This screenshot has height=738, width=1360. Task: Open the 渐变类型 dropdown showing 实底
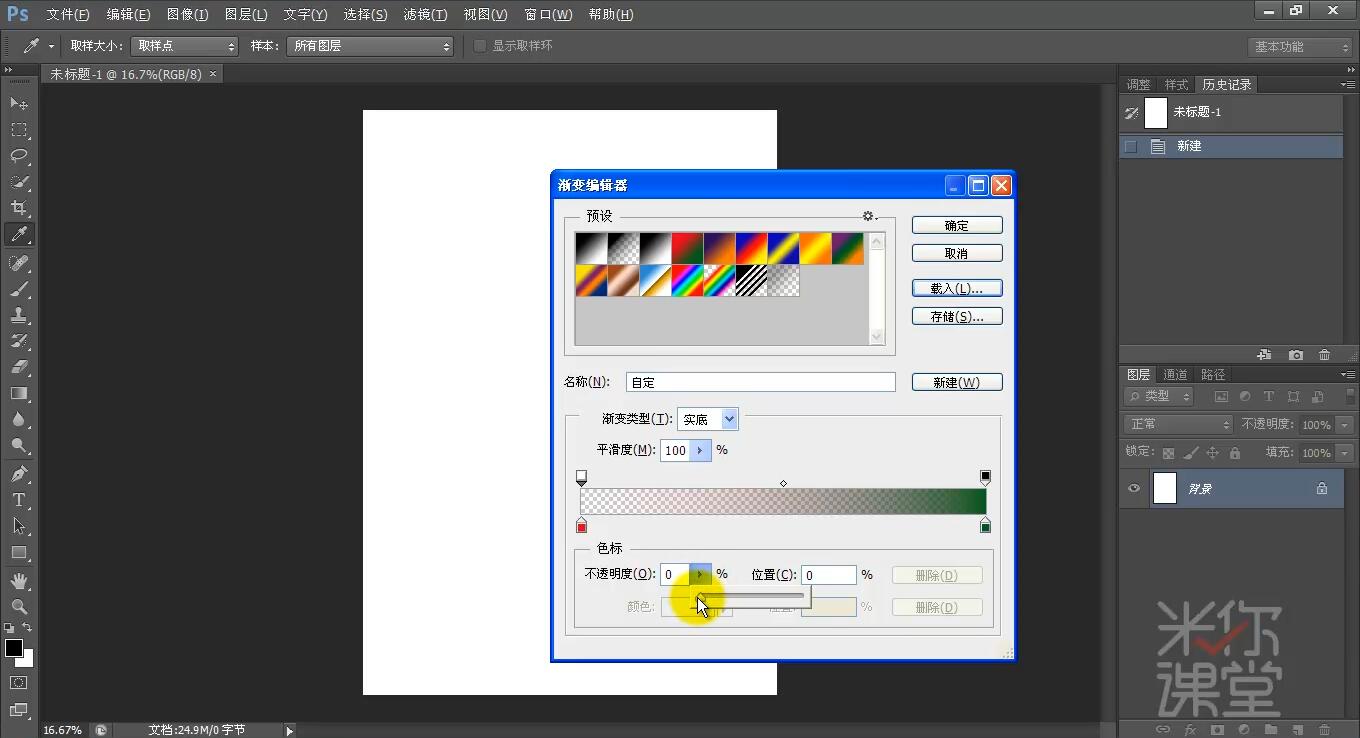[708, 419]
